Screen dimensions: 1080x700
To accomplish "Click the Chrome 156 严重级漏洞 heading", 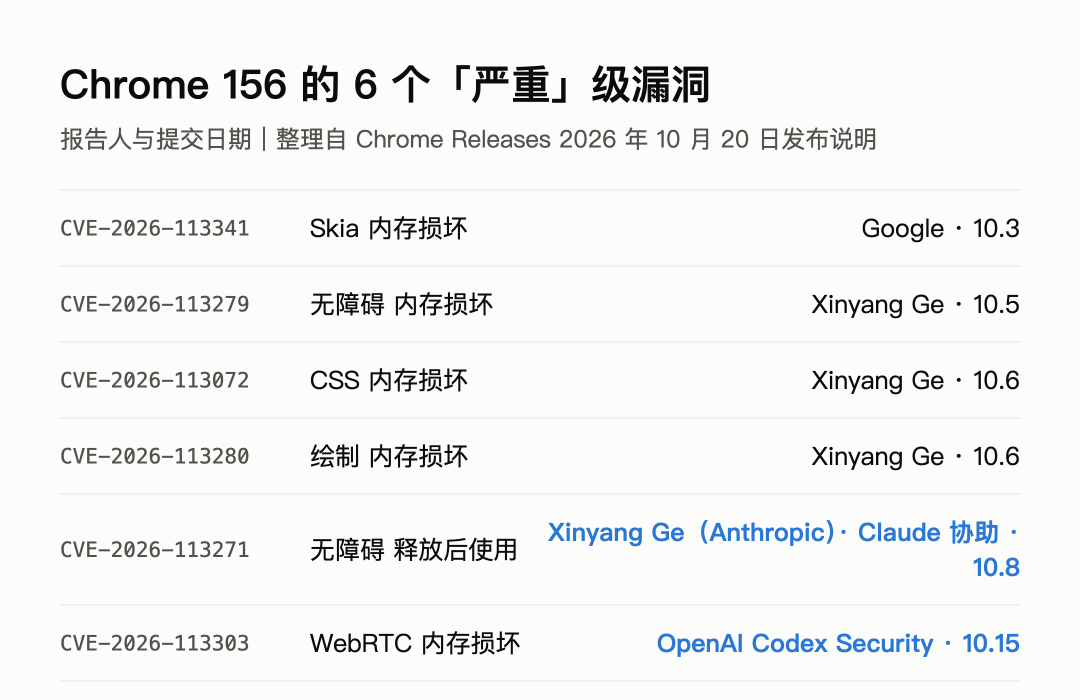I will pyautogui.click(x=385, y=85).
